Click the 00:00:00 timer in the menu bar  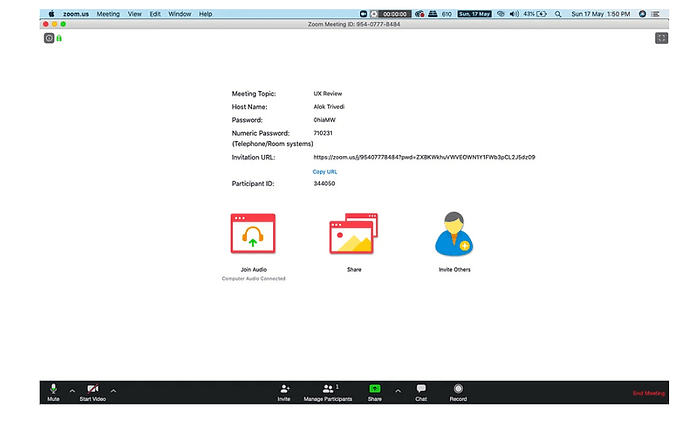pyautogui.click(x=395, y=14)
